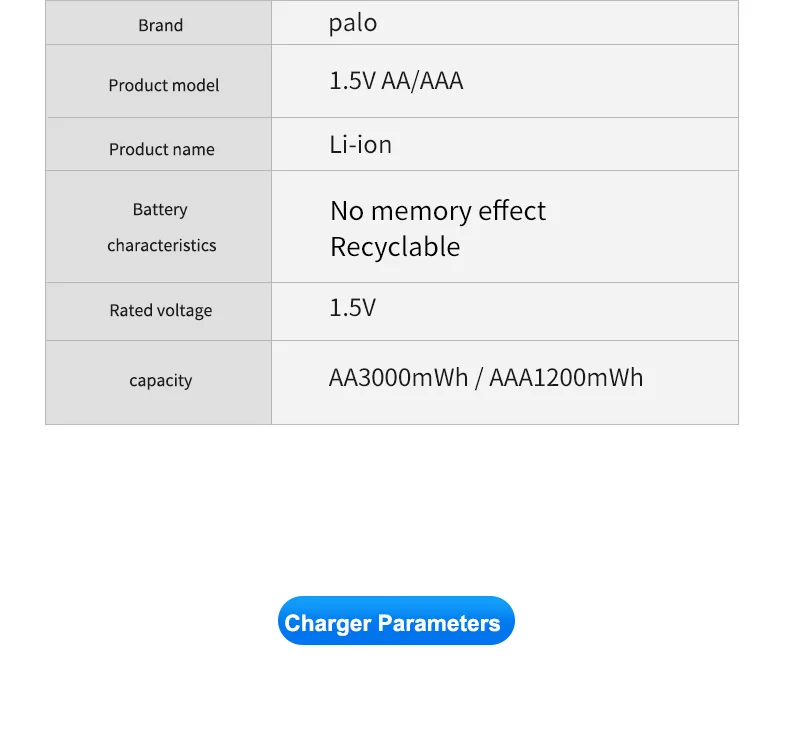
Task: Select the Recyclable text
Action: click(x=395, y=247)
